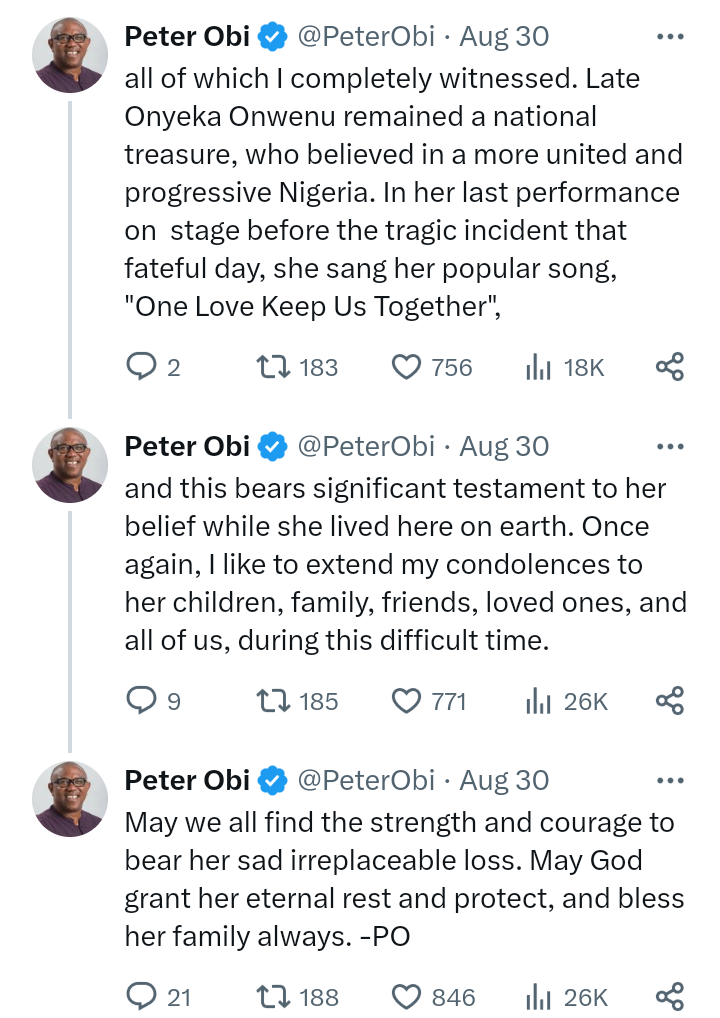Share the "One Love Keep Us Together" tweet

[x=669, y=368]
